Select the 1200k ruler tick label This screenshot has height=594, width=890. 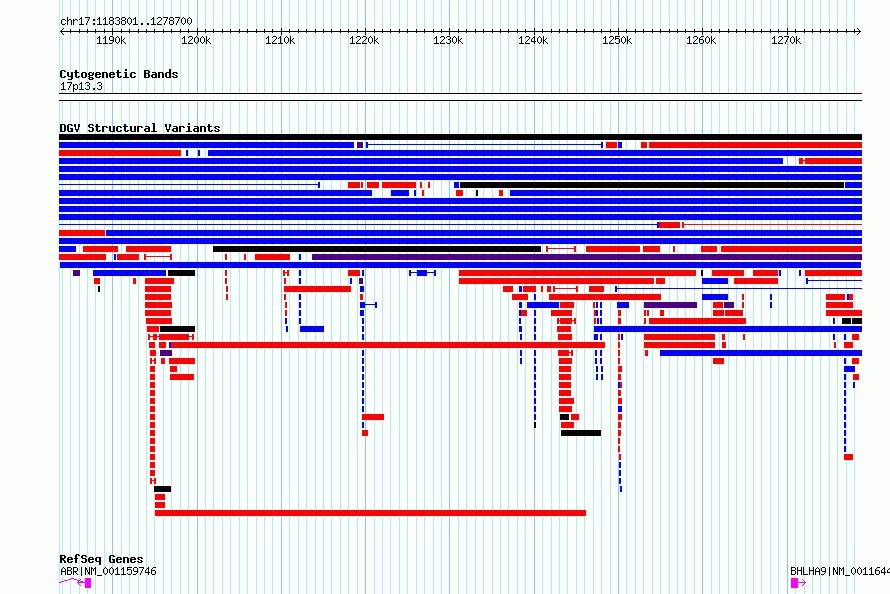pyautogui.click(x=196, y=41)
